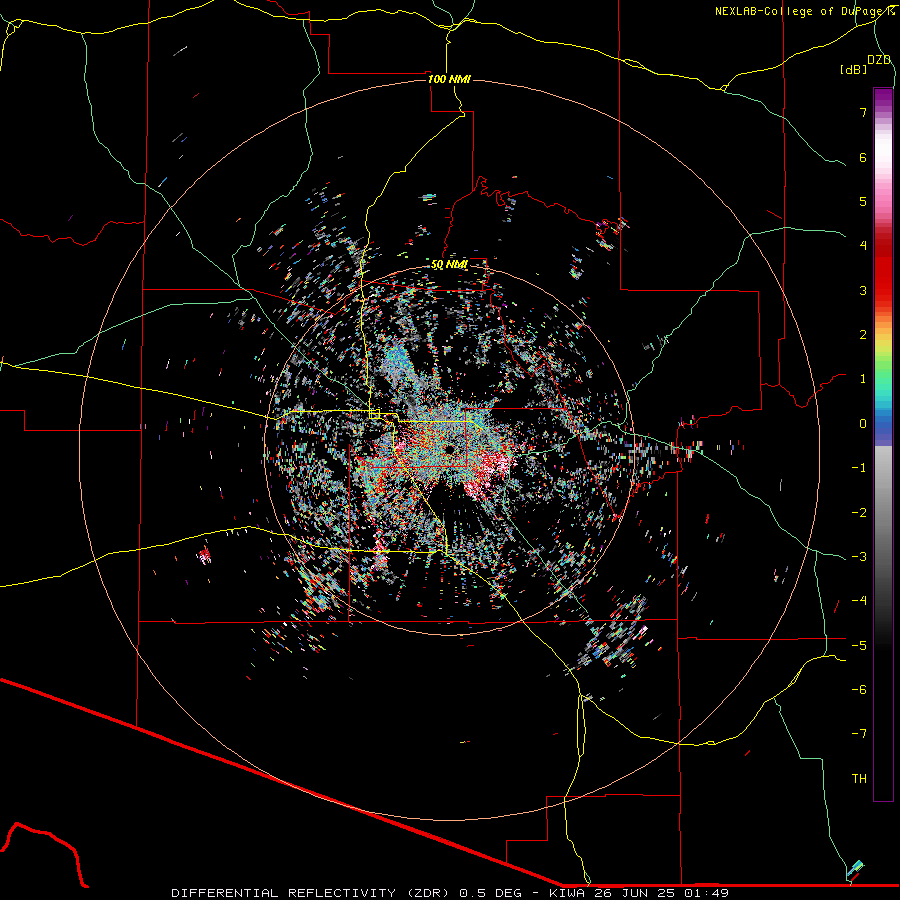Click the '-5' value on the color scale
This screenshot has height=900, width=900.
[859, 646]
